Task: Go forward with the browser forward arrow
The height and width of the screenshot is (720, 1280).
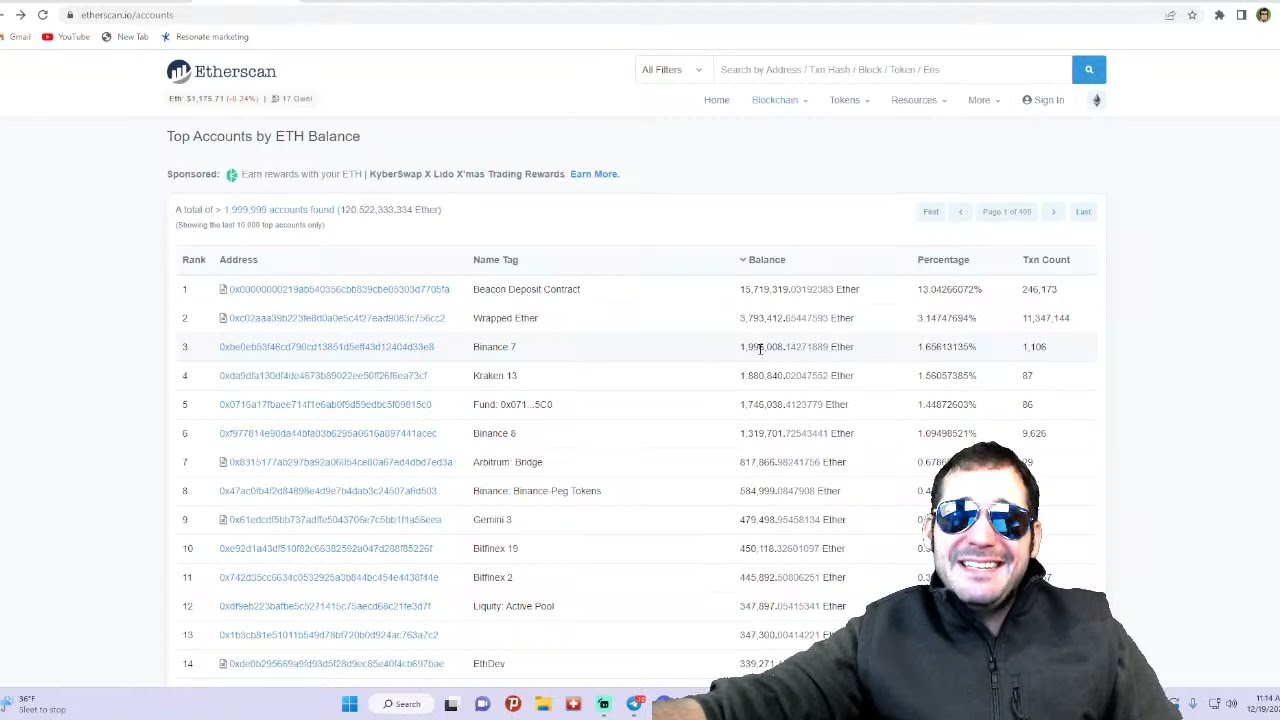Action: tap(20, 15)
